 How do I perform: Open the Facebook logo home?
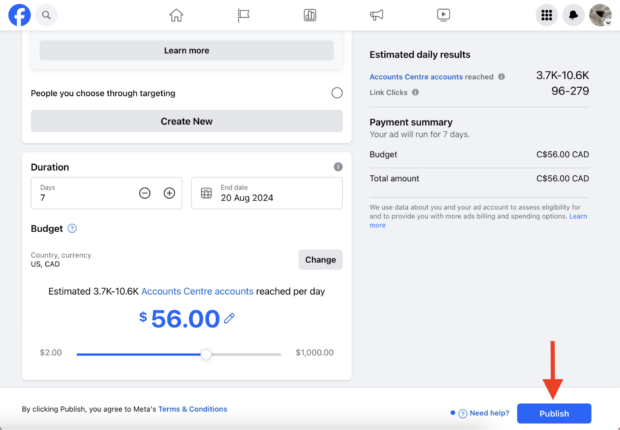pyautogui.click(x=19, y=15)
